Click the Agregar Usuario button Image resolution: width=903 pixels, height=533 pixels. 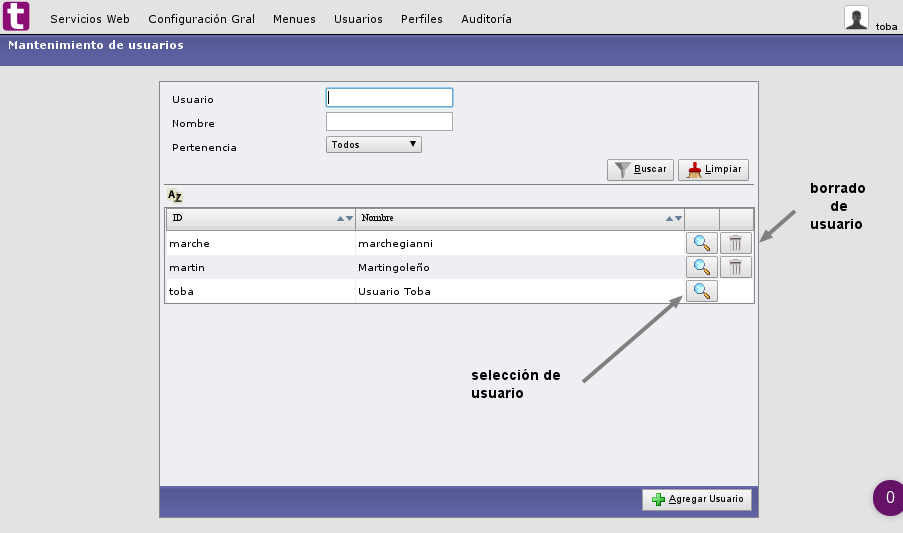[697, 499]
